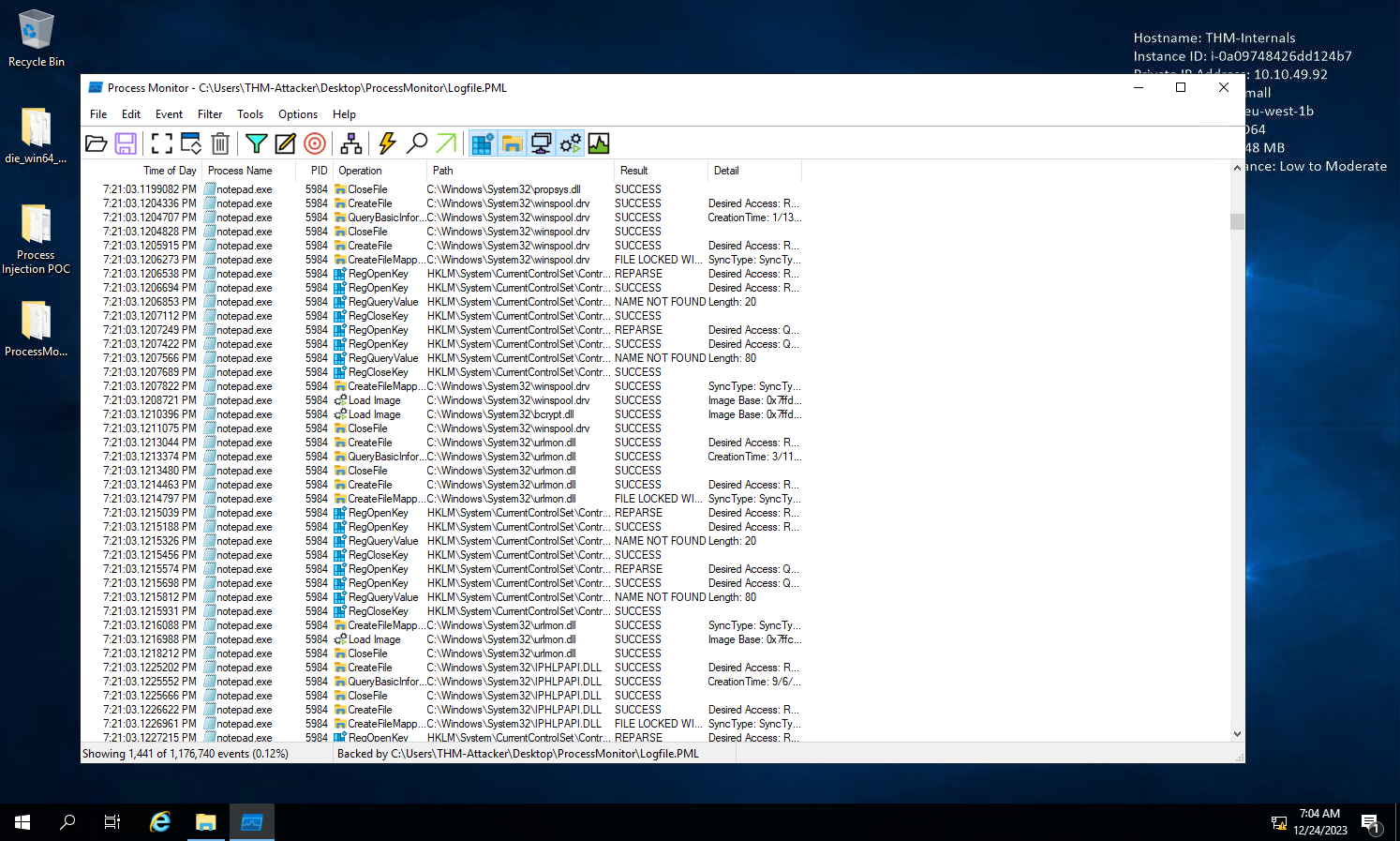Click the green arrow Jump To icon
The image size is (1400, 841).
pos(446,143)
